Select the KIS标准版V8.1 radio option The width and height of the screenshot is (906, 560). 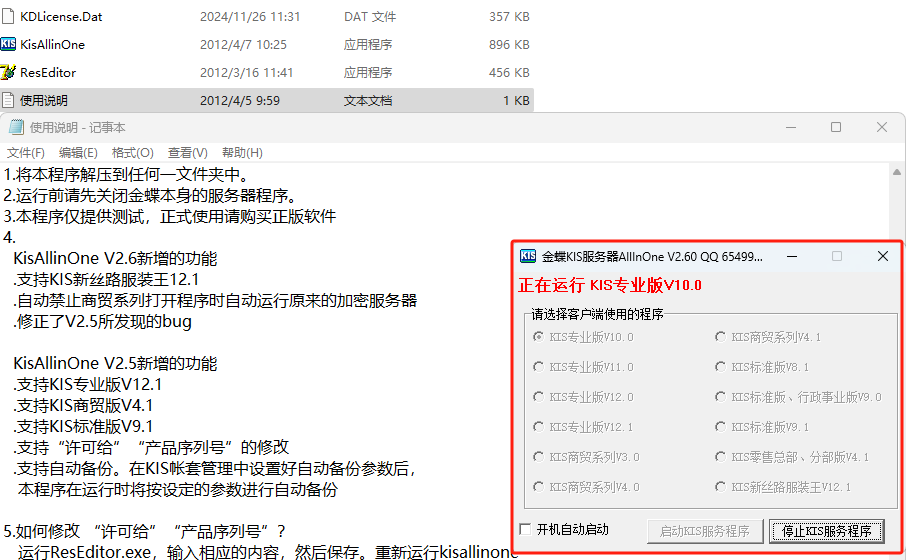point(720,367)
